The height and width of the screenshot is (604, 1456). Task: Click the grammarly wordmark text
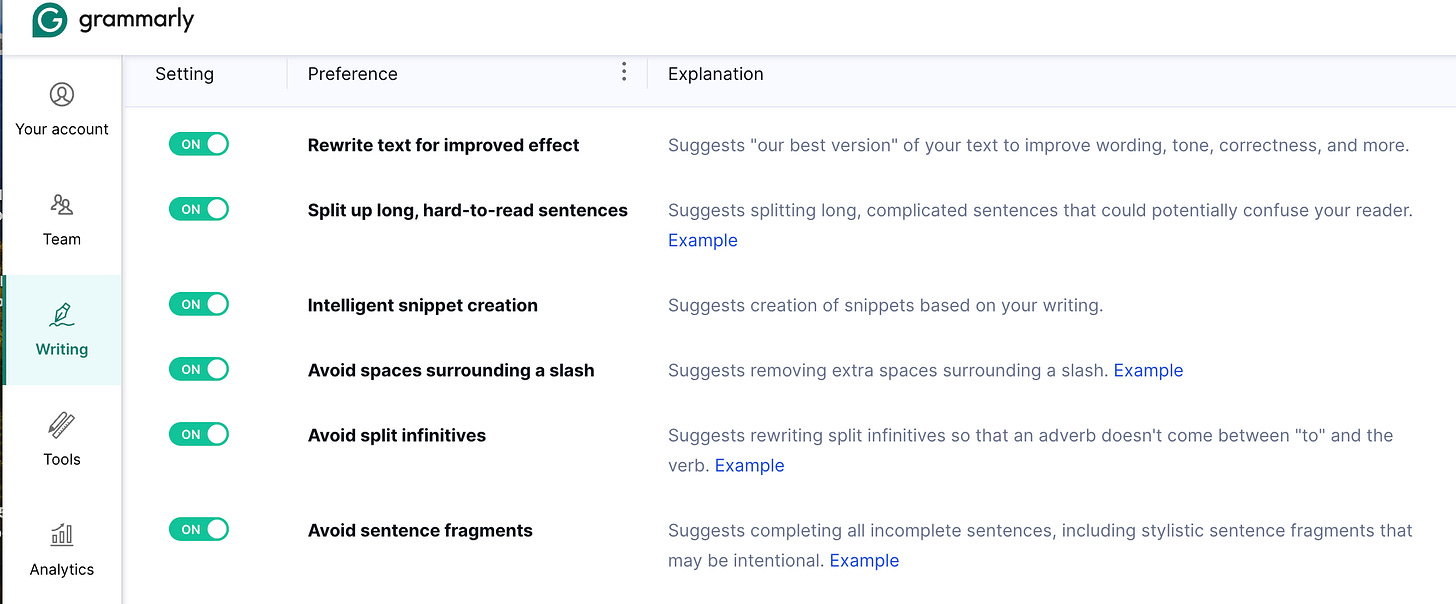click(136, 19)
